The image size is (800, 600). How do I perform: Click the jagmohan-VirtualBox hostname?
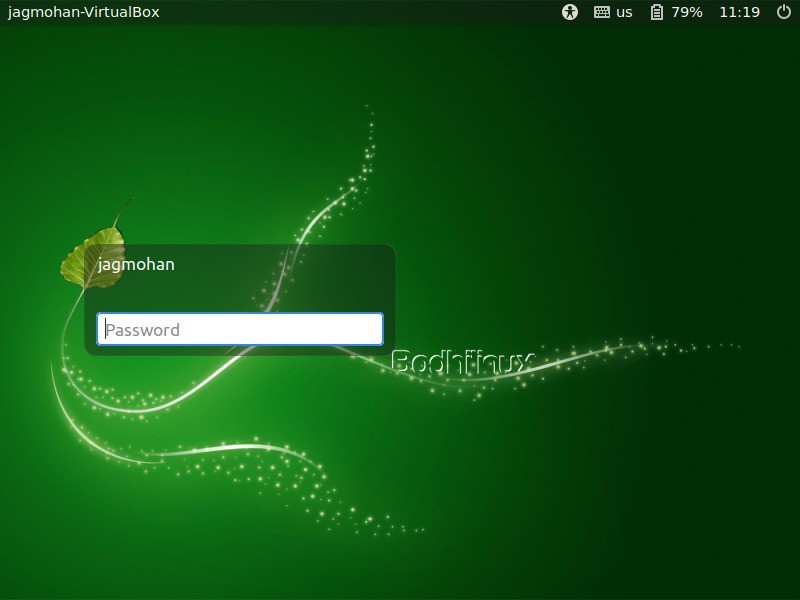tap(84, 12)
